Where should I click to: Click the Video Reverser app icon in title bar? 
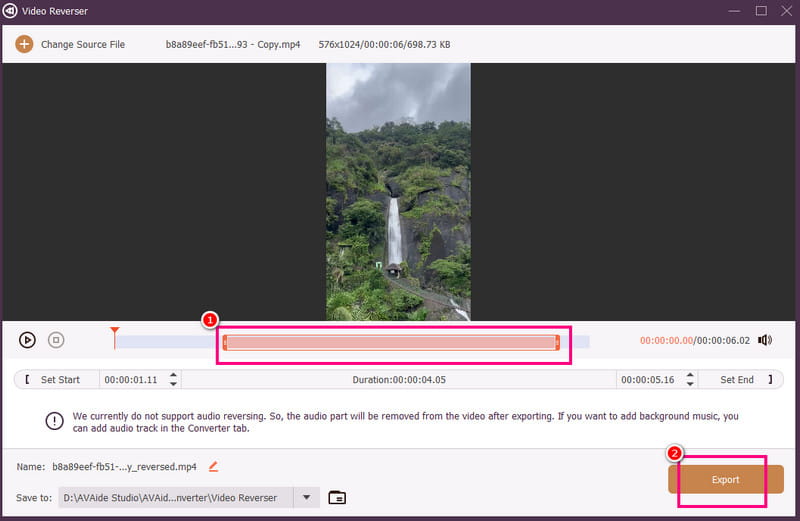10,11
